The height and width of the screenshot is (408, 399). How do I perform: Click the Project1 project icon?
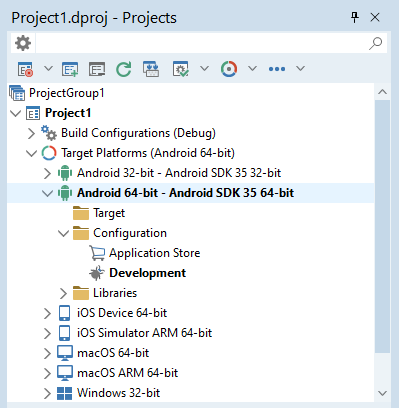(33, 113)
